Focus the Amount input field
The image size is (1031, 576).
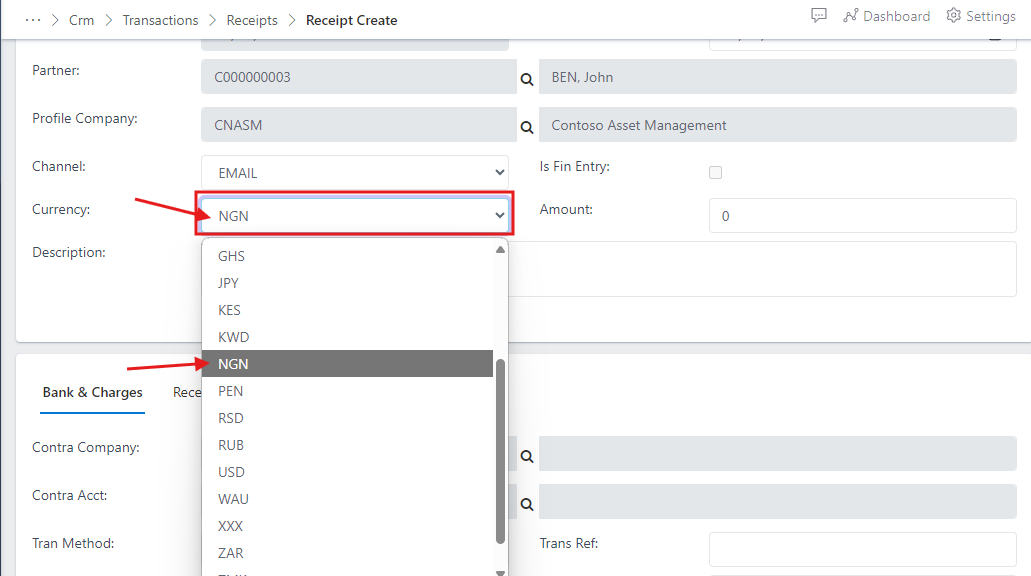(862, 215)
